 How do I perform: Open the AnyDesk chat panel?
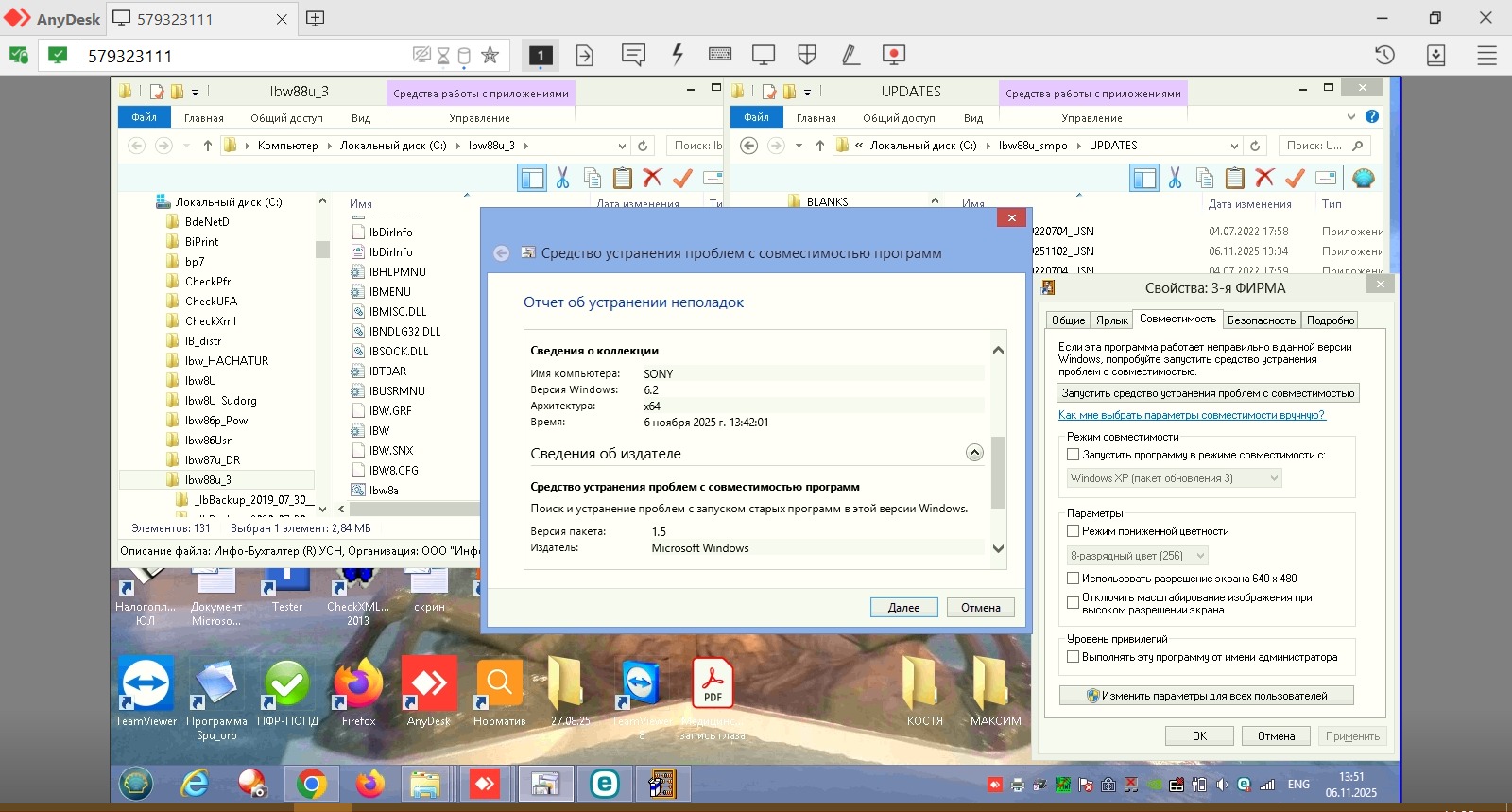[633, 55]
